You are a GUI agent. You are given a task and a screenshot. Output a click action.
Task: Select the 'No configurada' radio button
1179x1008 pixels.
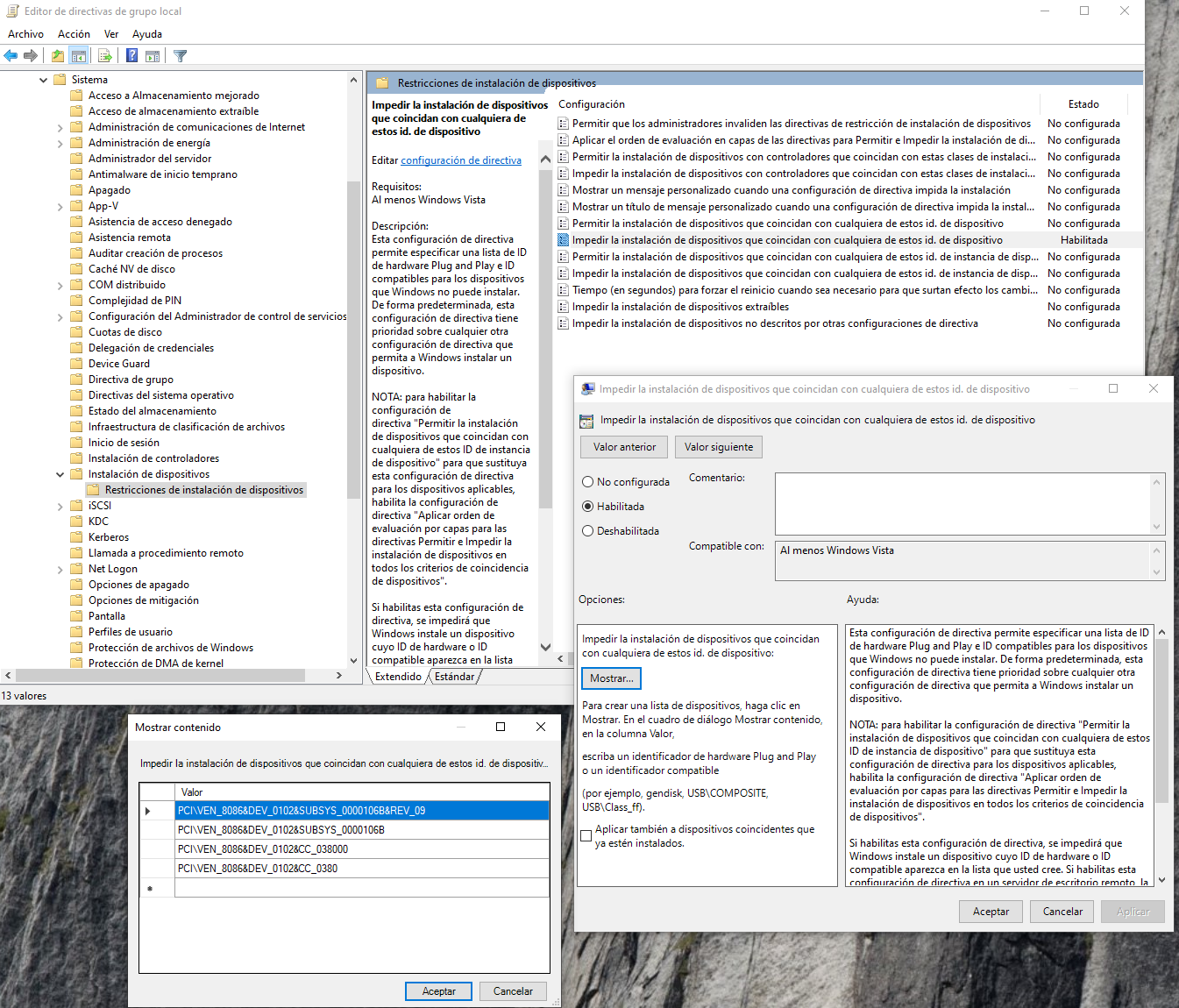588,482
